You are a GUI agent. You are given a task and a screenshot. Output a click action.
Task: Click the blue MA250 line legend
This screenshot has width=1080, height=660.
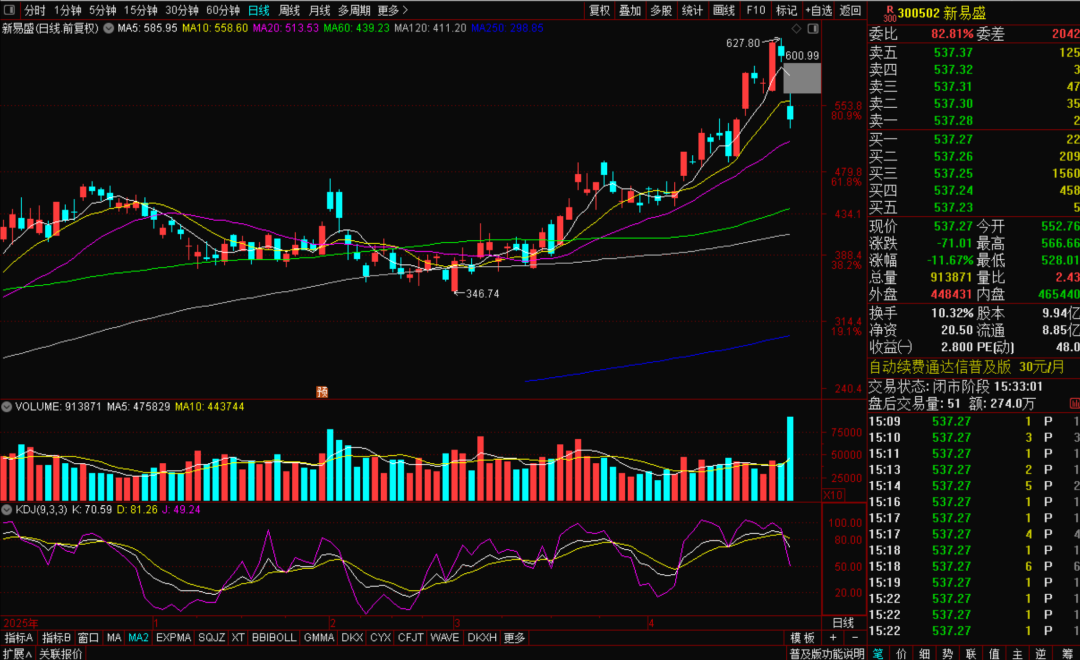507,28
